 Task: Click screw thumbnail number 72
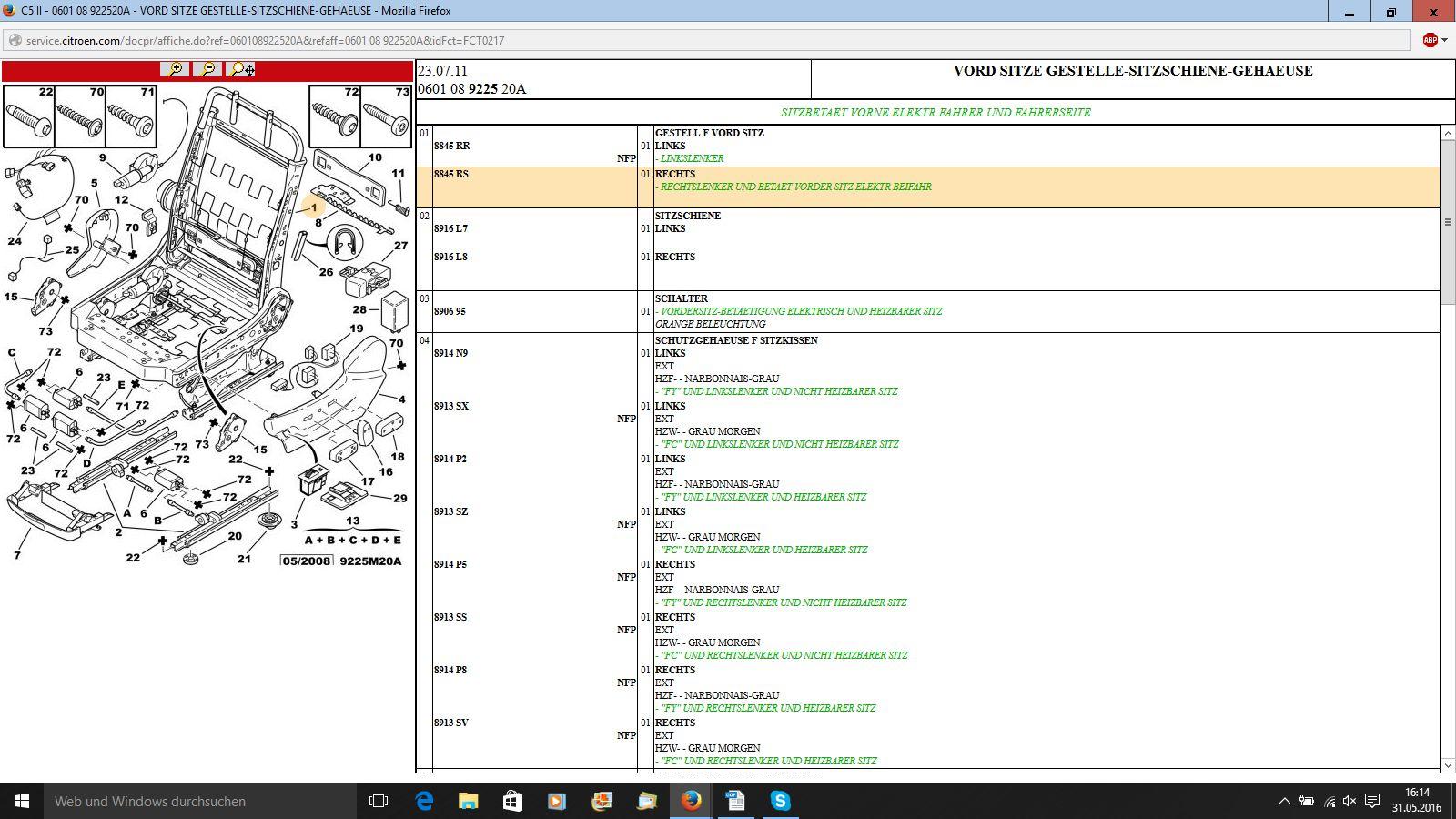[x=335, y=116]
